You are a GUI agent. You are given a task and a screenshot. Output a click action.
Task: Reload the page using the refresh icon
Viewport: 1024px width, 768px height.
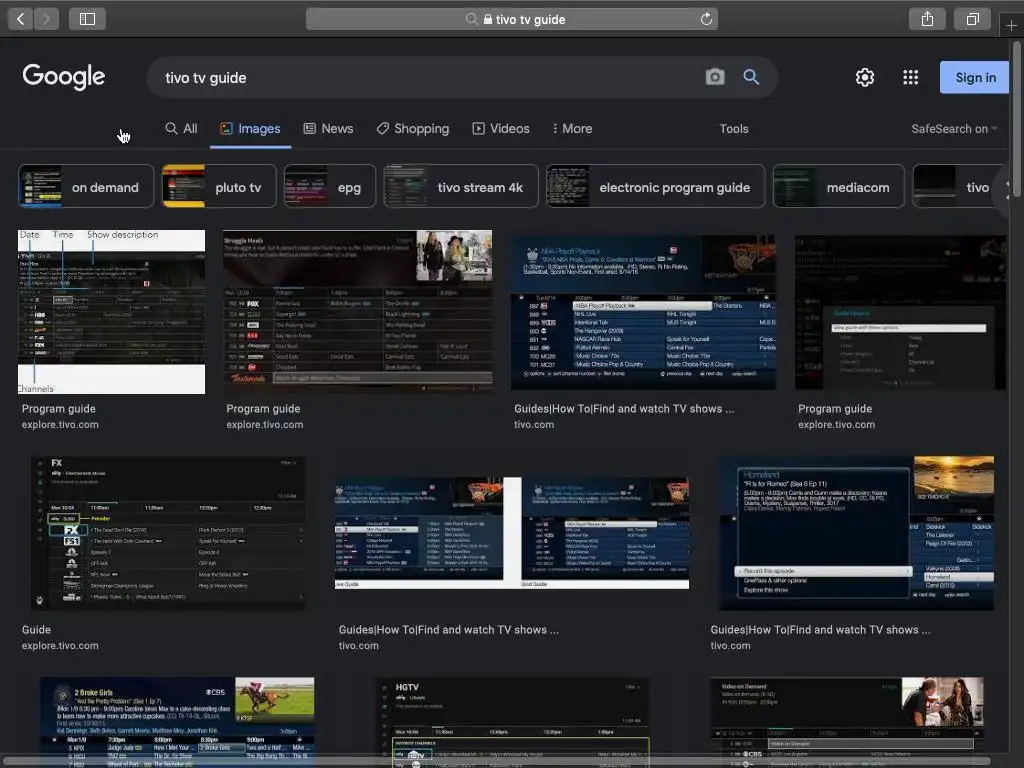(x=706, y=19)
